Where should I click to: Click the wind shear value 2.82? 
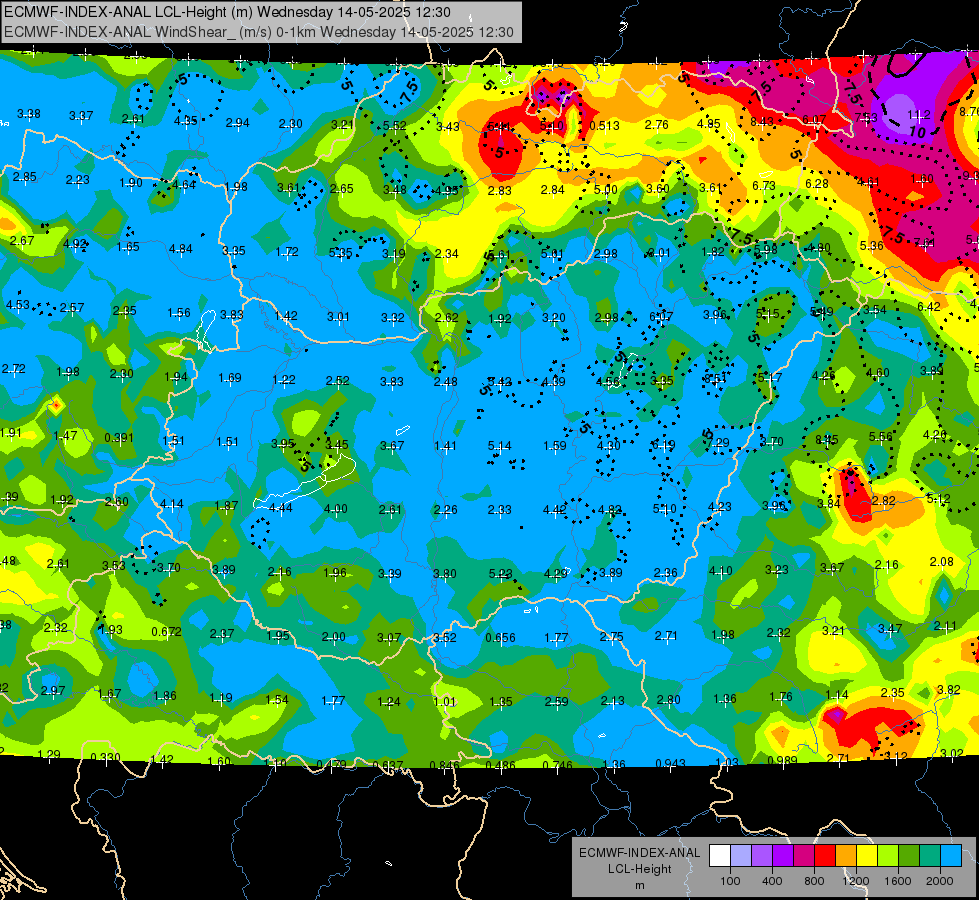[884, 501]
